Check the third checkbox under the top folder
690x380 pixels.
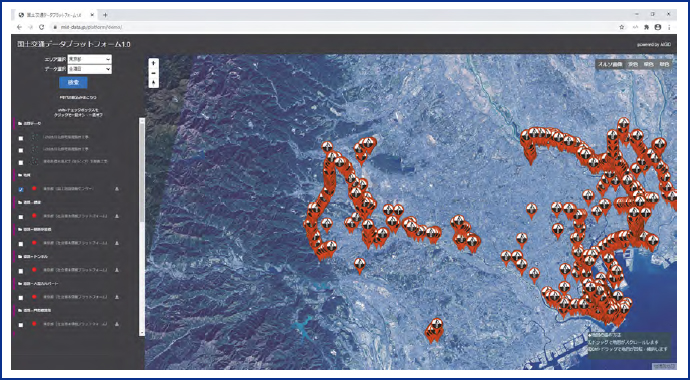pyautogui.click(x=21, y=163)
